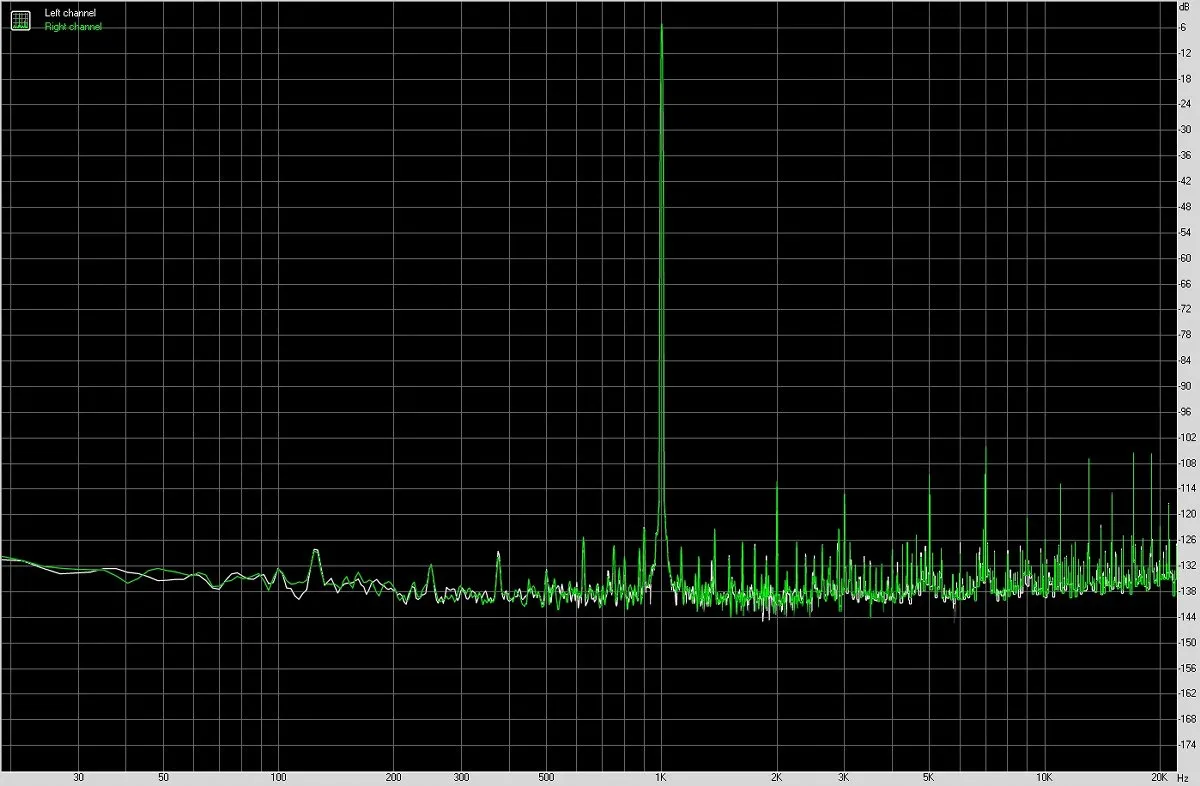Click the -174 dB level label

click(x=1188, y=746)
